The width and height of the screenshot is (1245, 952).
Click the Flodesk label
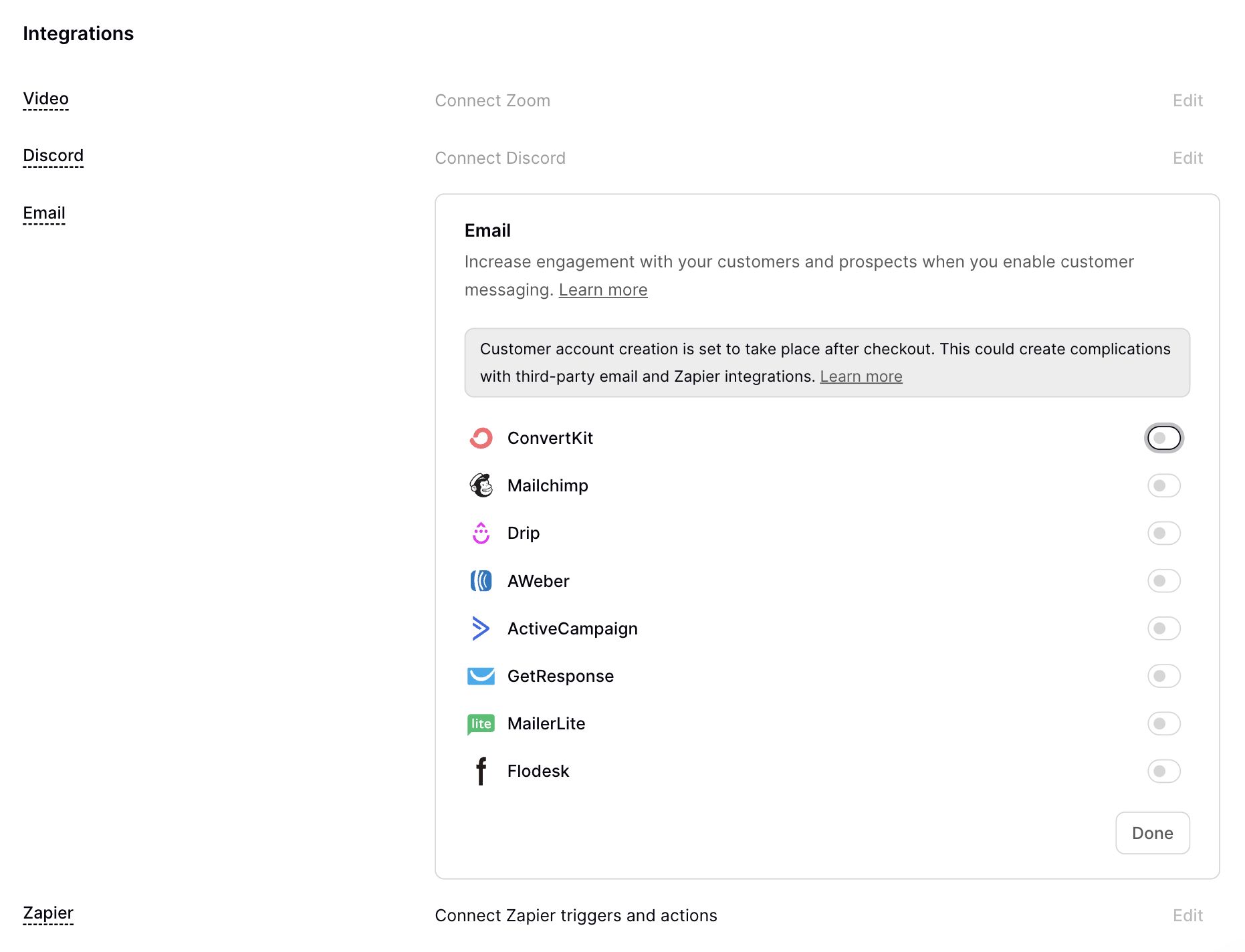point(538,771)
